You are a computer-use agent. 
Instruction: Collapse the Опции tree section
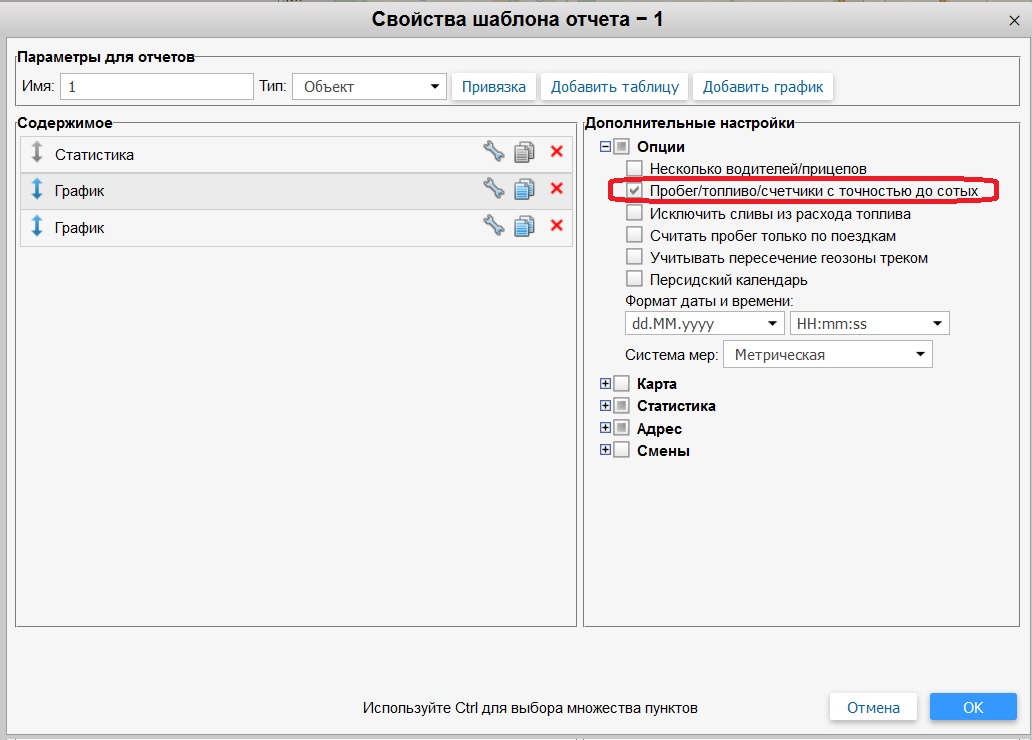pos(605,147)
